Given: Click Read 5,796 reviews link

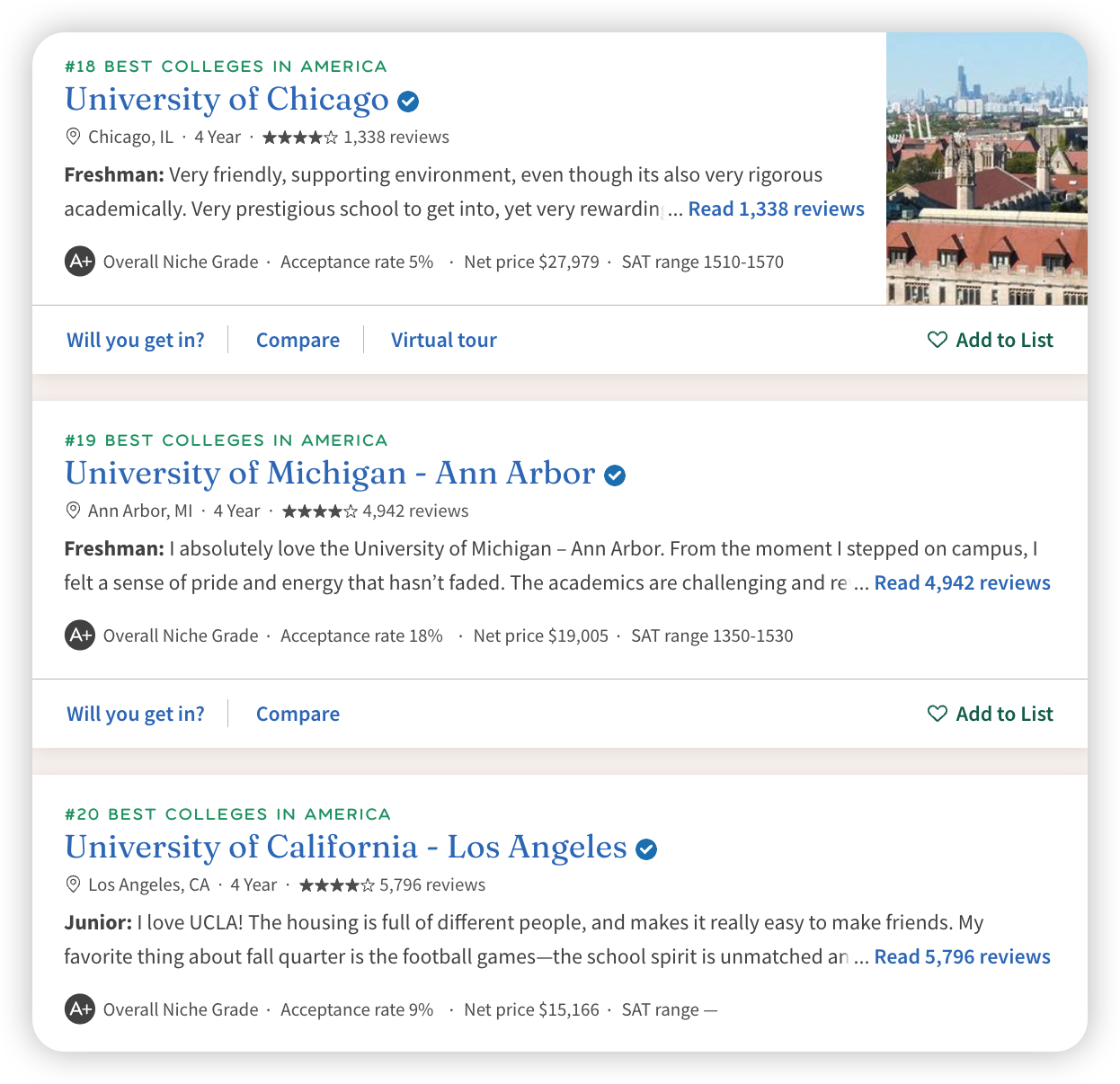Looking at the screenshot, I should 963,957.
